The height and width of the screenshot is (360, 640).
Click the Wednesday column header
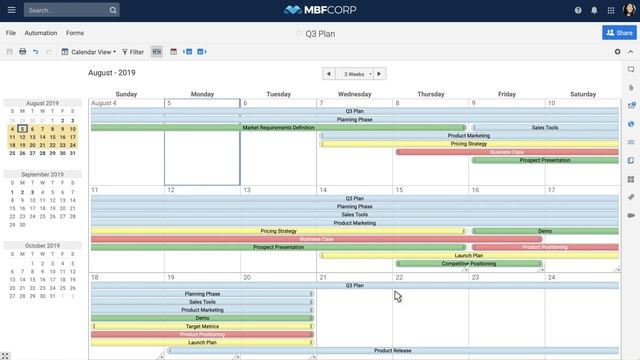click(354, 94)
